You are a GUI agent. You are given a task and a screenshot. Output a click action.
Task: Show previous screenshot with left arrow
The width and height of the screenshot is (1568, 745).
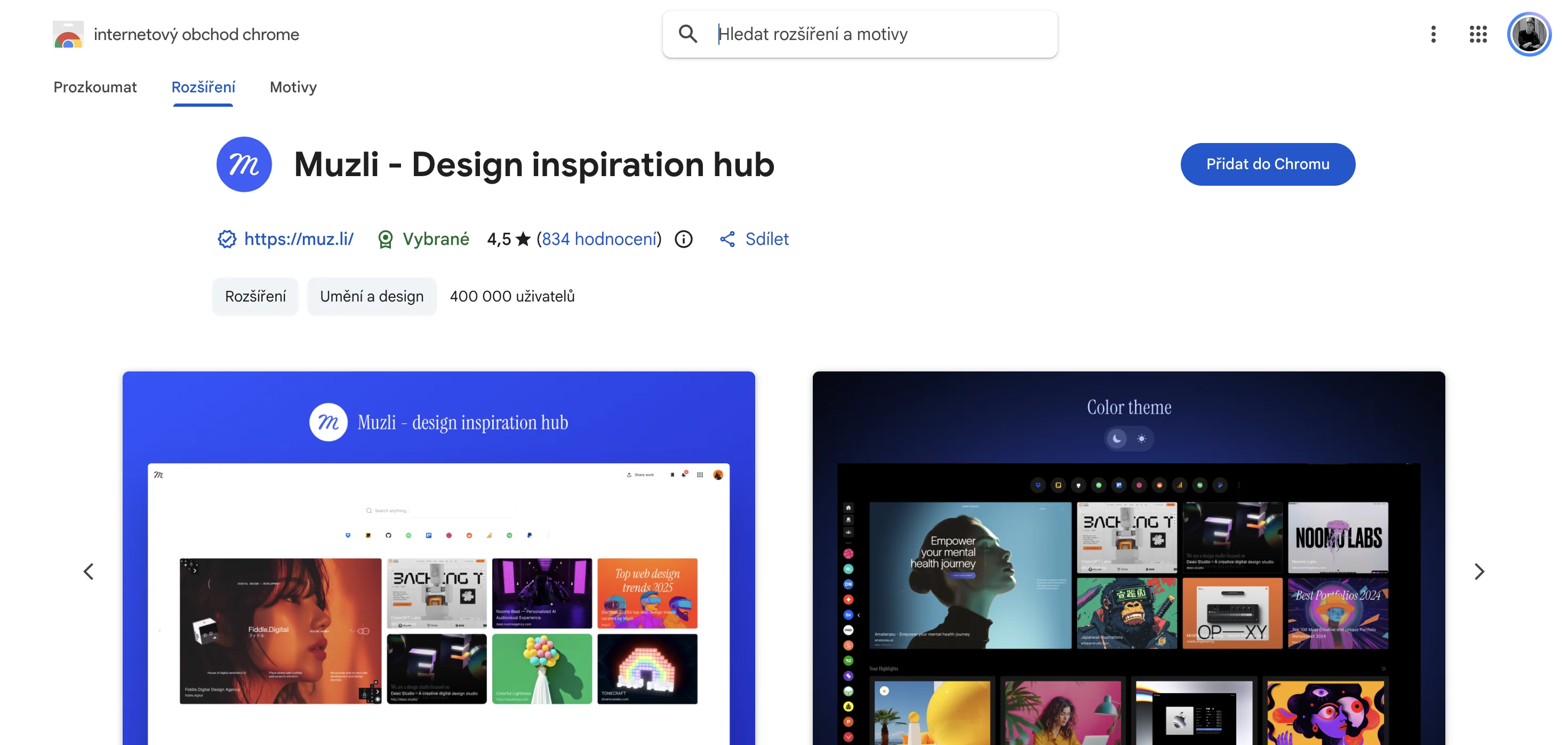click(89, 572)
